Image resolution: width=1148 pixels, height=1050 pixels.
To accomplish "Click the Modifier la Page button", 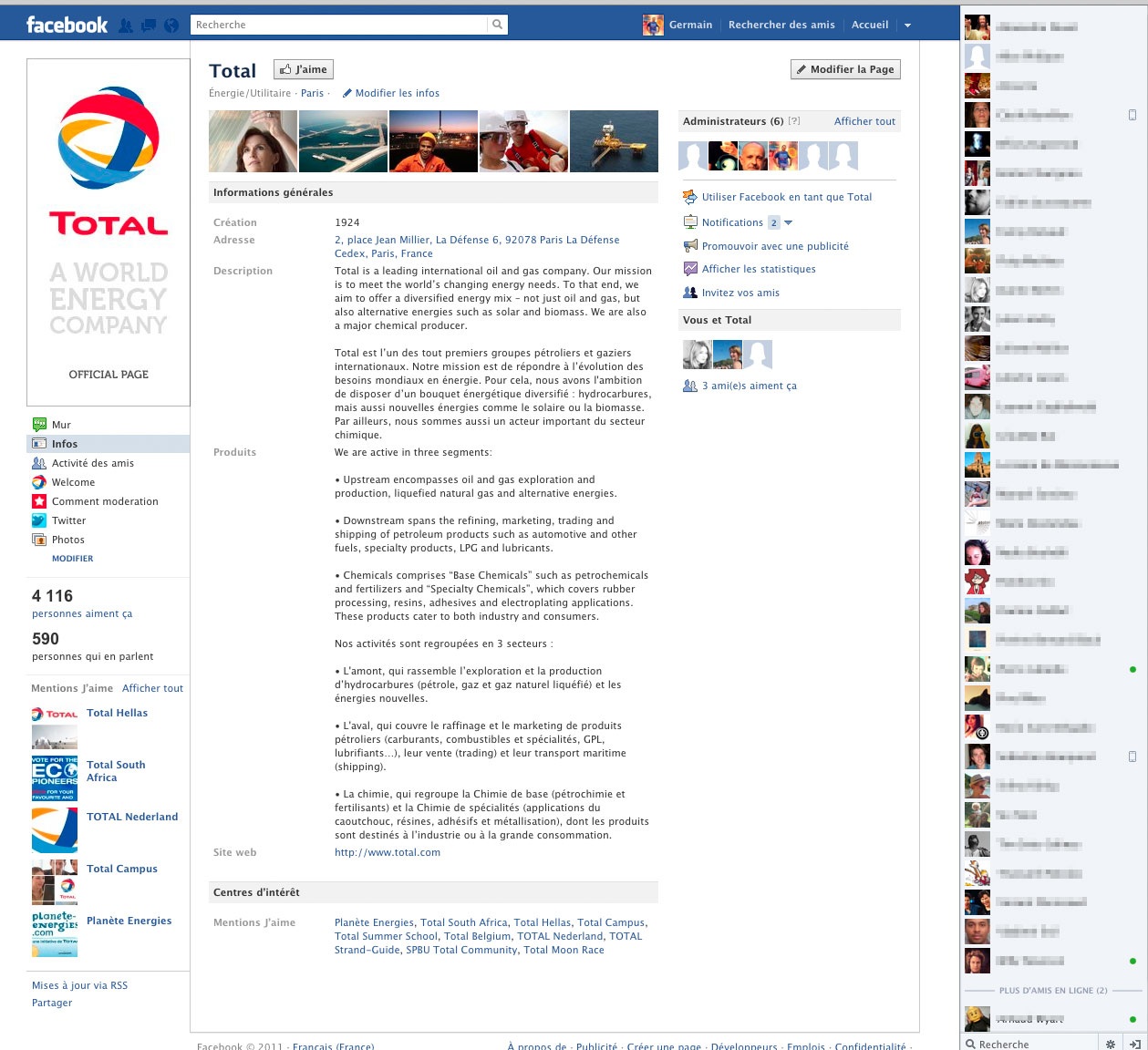I will (845, 69).
